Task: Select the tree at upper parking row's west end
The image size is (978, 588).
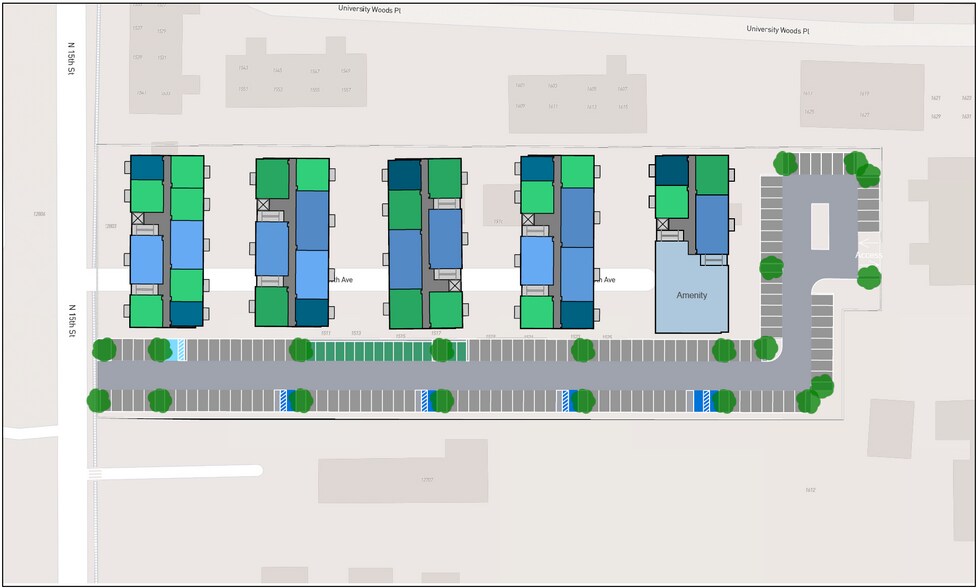Action: click(x=104, y=349)
